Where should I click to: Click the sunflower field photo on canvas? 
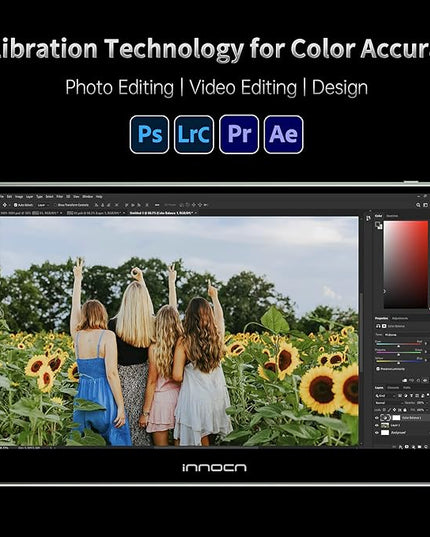click(179, 331)
